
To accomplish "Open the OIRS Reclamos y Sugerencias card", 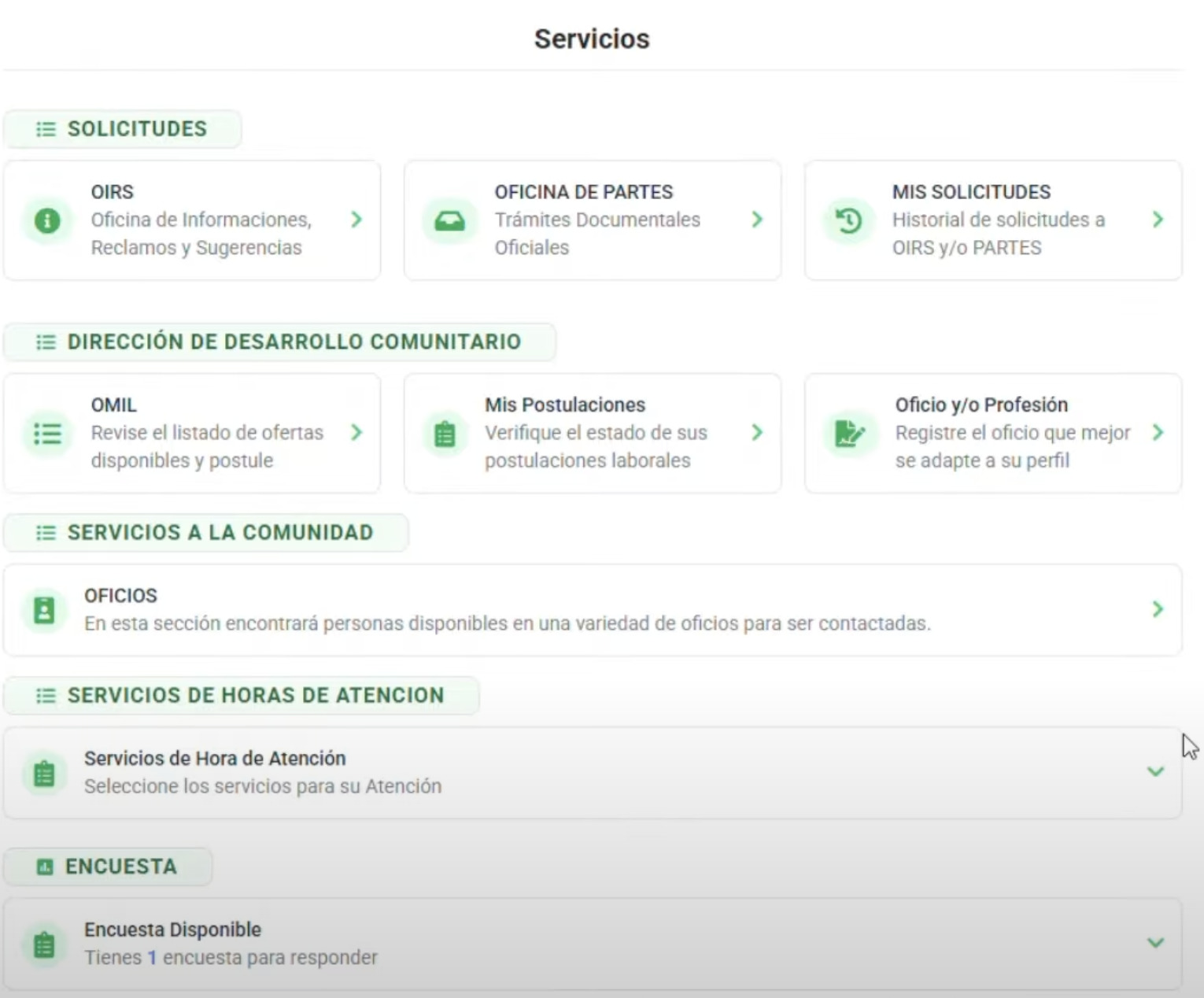I will point(193,220).
